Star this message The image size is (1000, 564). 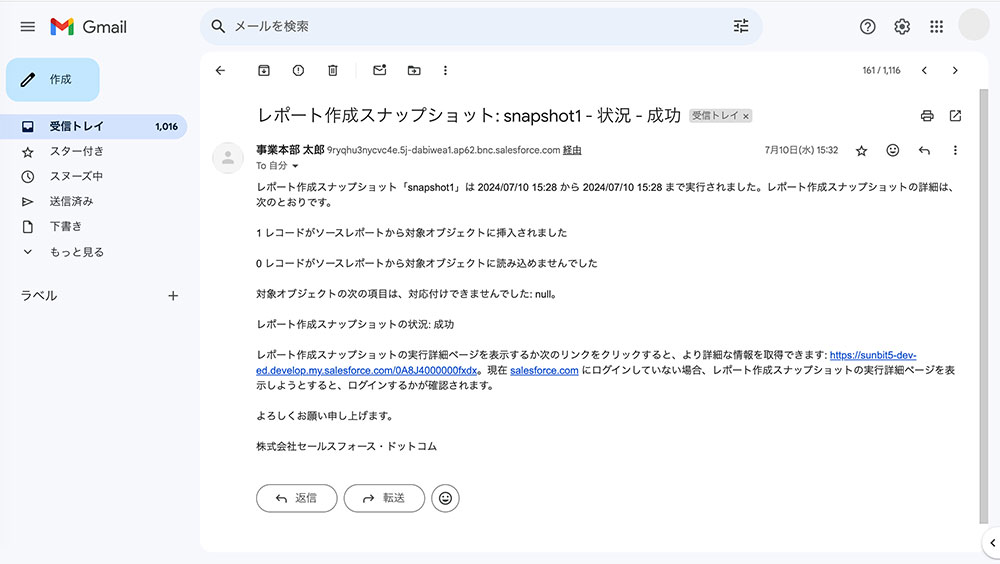point(862,151)
